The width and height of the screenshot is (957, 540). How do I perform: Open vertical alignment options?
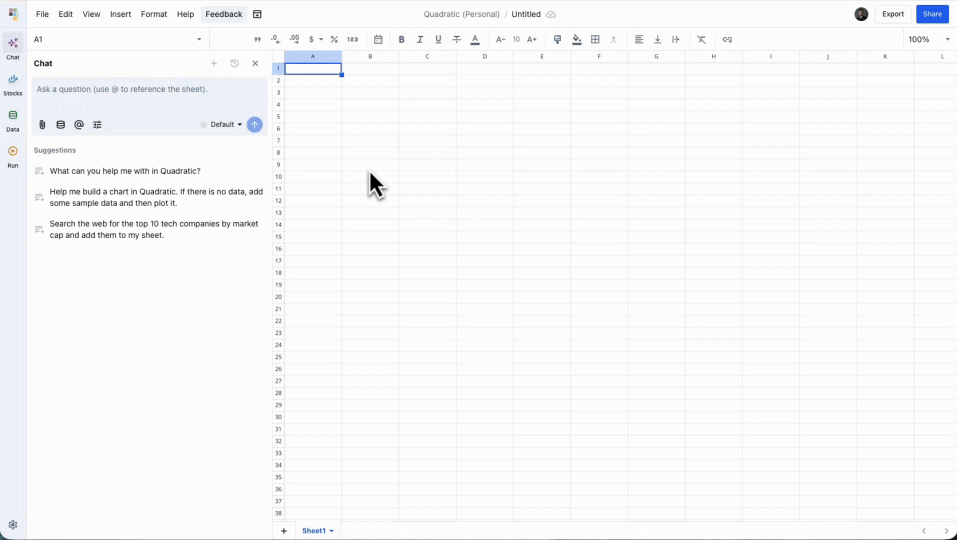tap(657, 40)
